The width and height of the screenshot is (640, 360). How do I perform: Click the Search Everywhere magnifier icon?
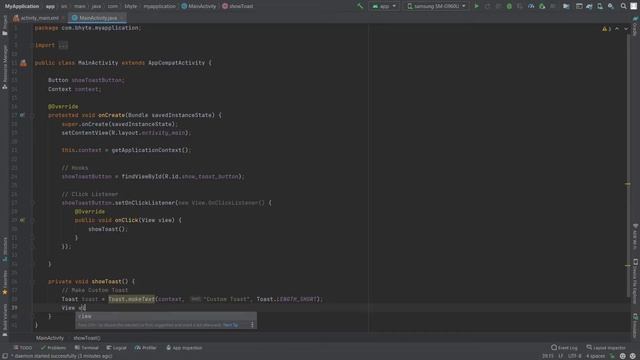click(623, 6)
